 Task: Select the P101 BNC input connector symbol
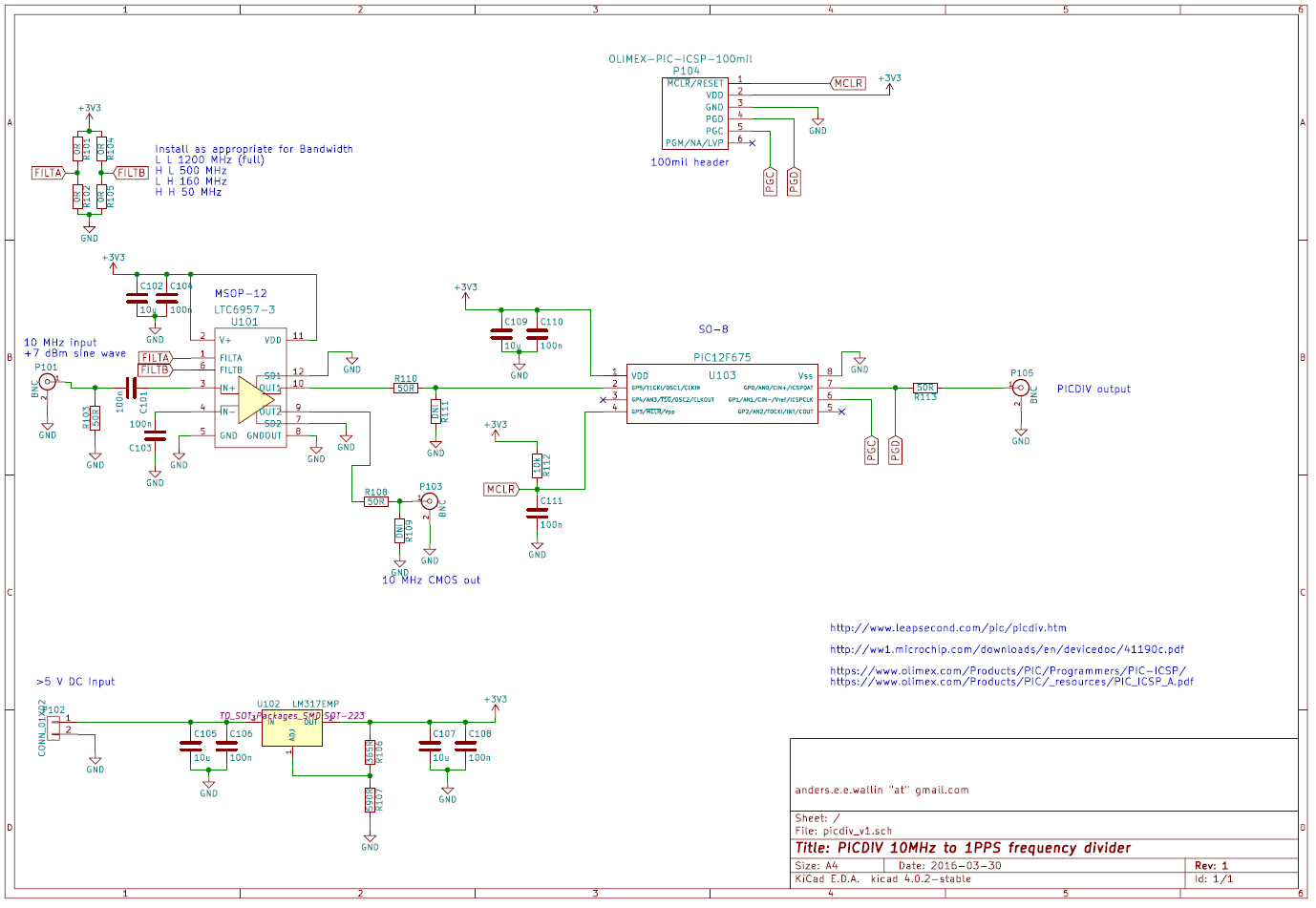click(x=47, y=381)
